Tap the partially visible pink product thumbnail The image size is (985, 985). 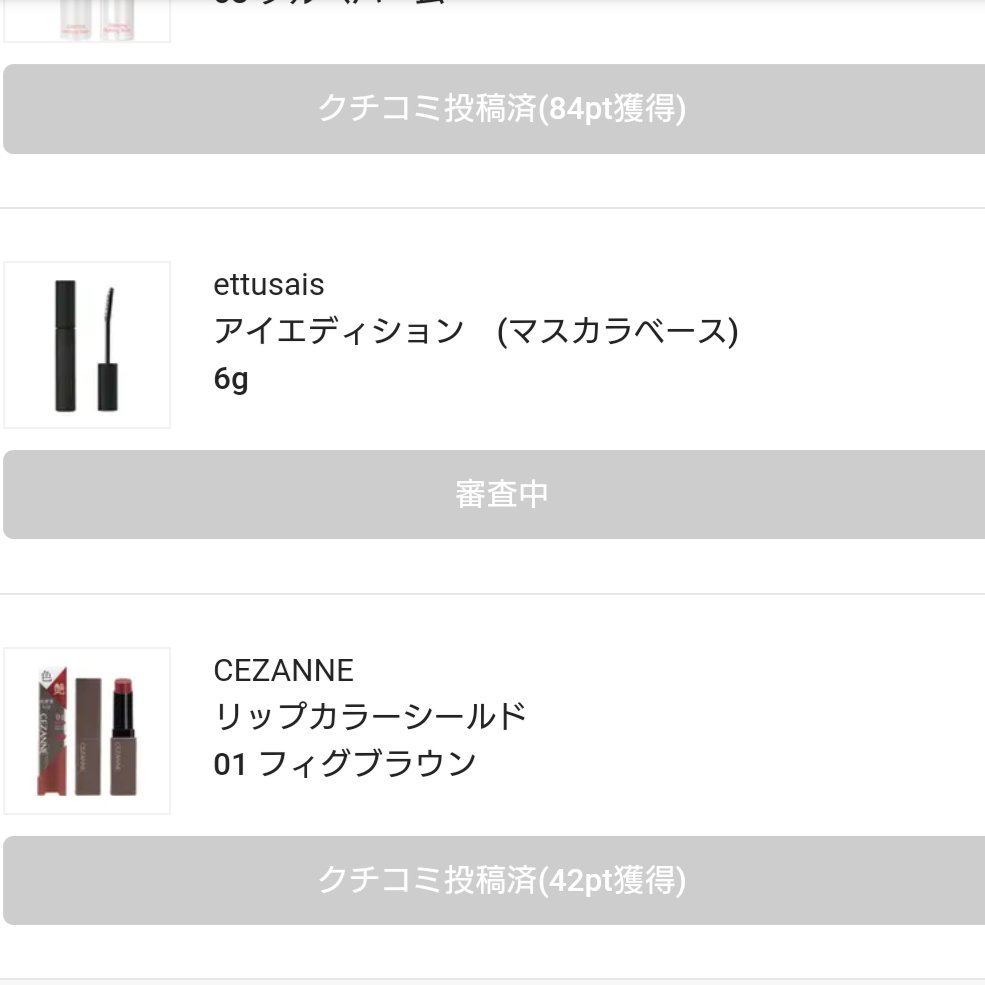click(x=87, y=20)
